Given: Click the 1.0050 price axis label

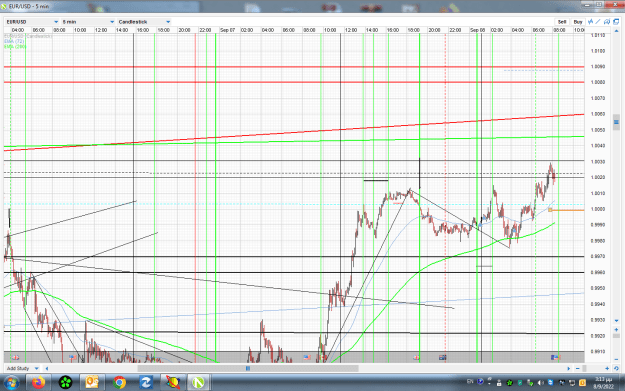Looking at the screenshot, I should [598, 130].
